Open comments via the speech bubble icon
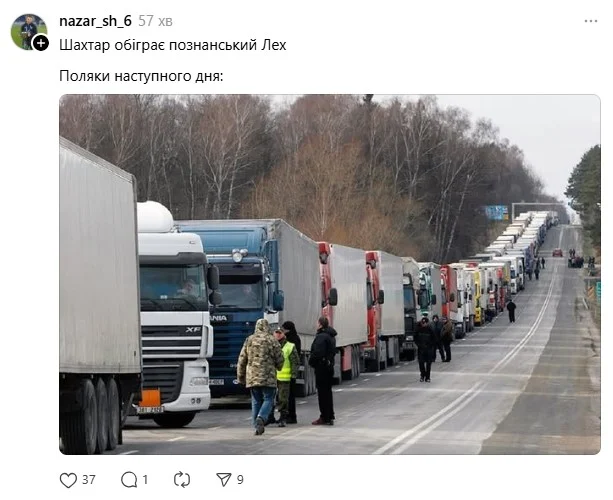The height and width of the screenshot is (500, 613). point(129,480)
